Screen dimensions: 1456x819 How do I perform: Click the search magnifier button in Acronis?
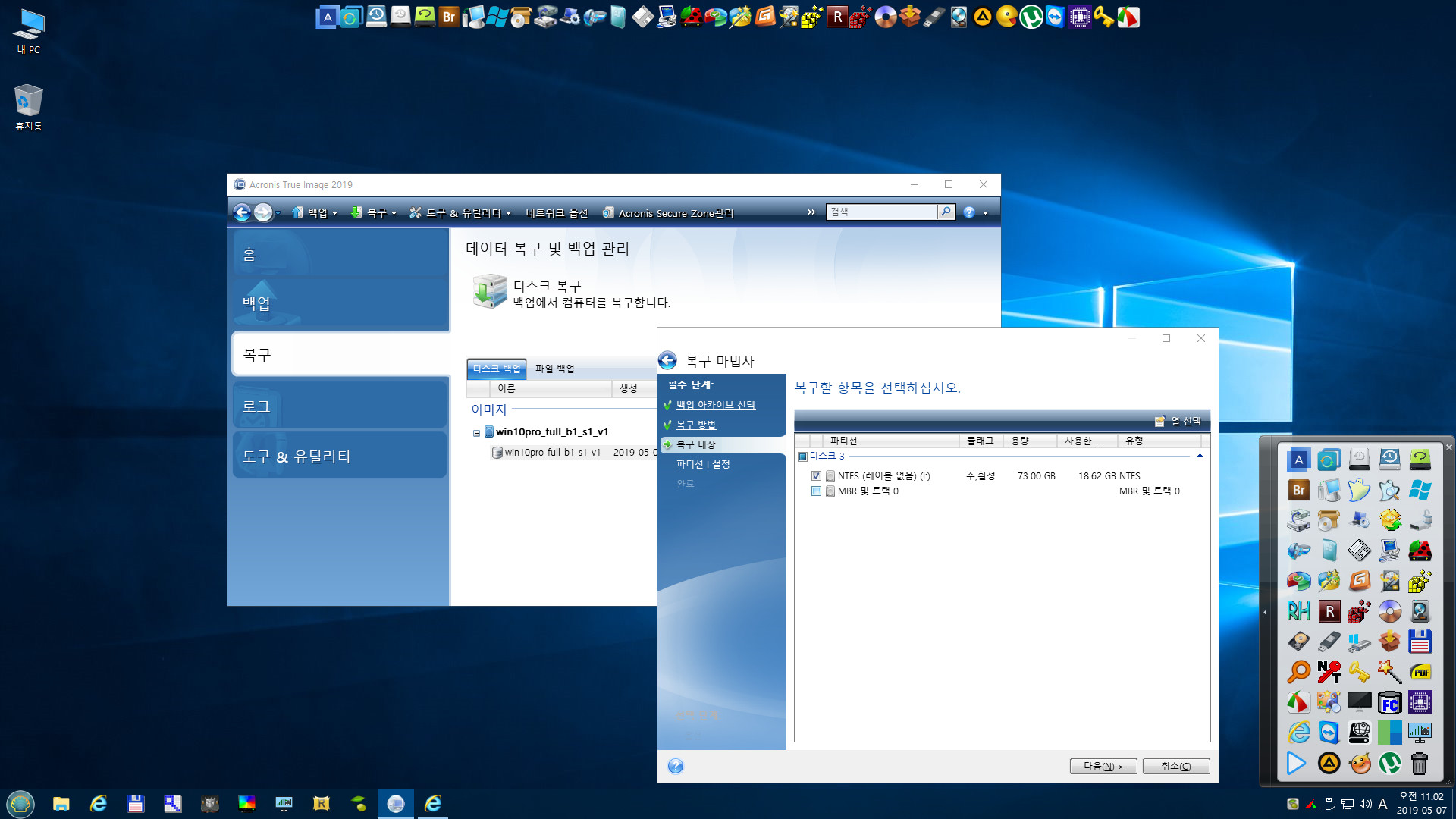946,212
